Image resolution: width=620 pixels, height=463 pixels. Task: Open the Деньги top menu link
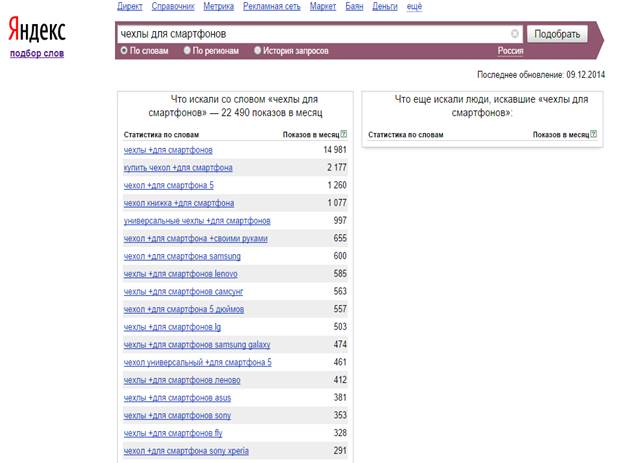point(385,6)
